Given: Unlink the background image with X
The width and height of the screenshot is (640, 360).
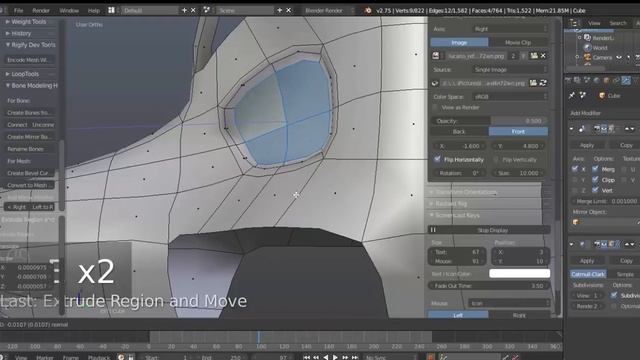Looking at the screenshot, I should click(543, 56).
